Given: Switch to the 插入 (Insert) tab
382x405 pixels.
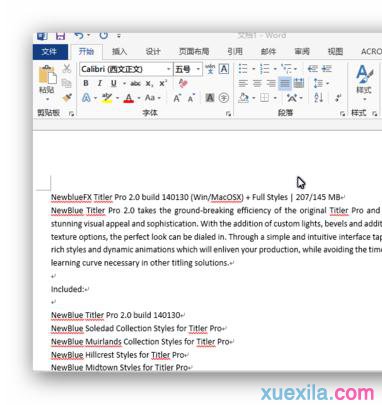Looking at the screenshot, I should [x=119, y=52].
